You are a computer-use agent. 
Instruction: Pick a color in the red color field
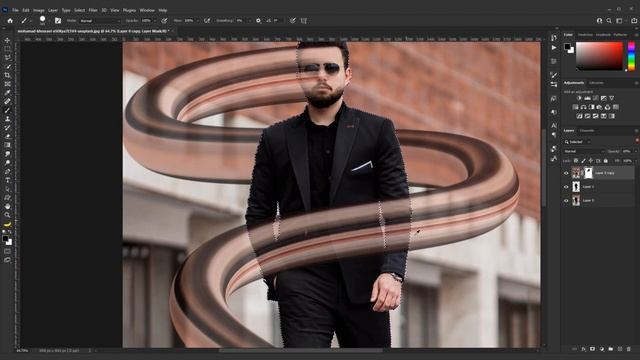599,56
